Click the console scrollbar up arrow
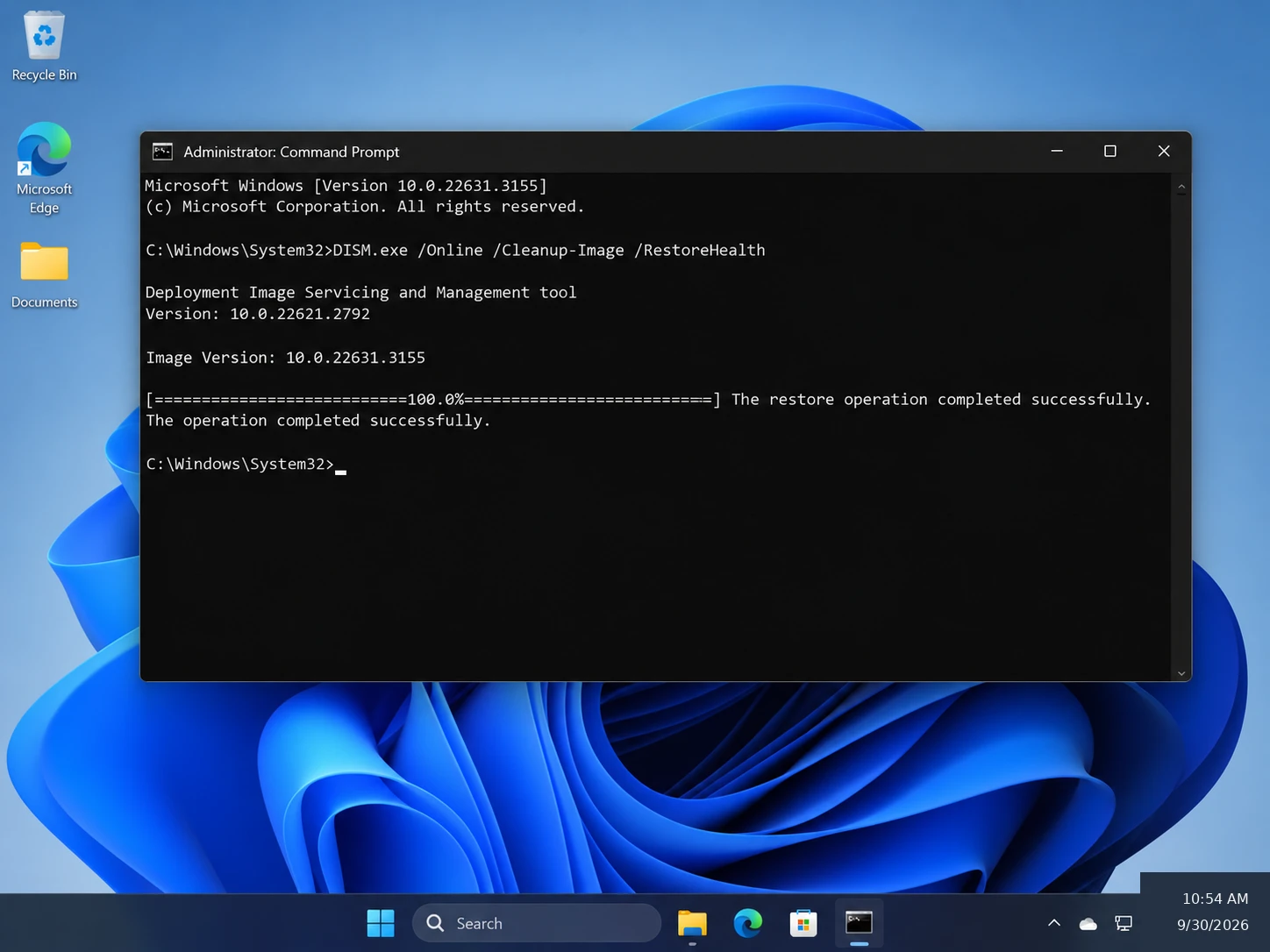The height and width of the screenshot is (952, 1270). point(1181,187)
